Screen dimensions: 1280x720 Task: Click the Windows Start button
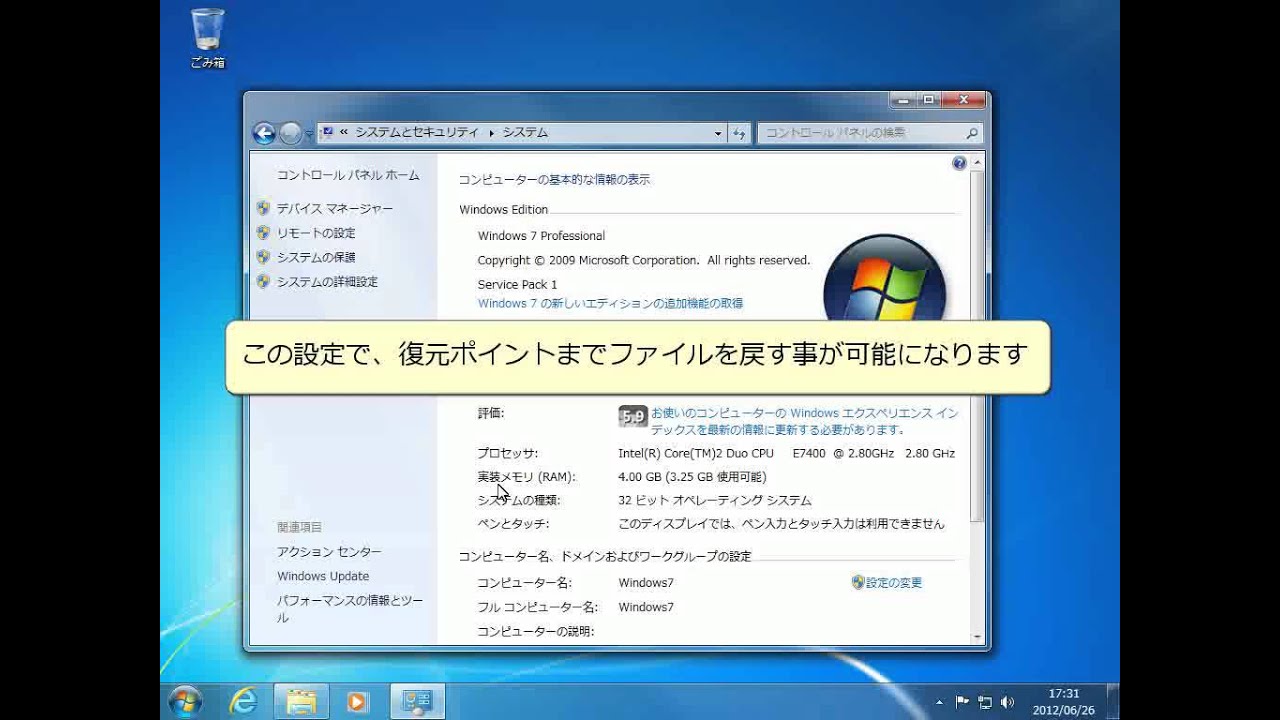tap(186, 701)
